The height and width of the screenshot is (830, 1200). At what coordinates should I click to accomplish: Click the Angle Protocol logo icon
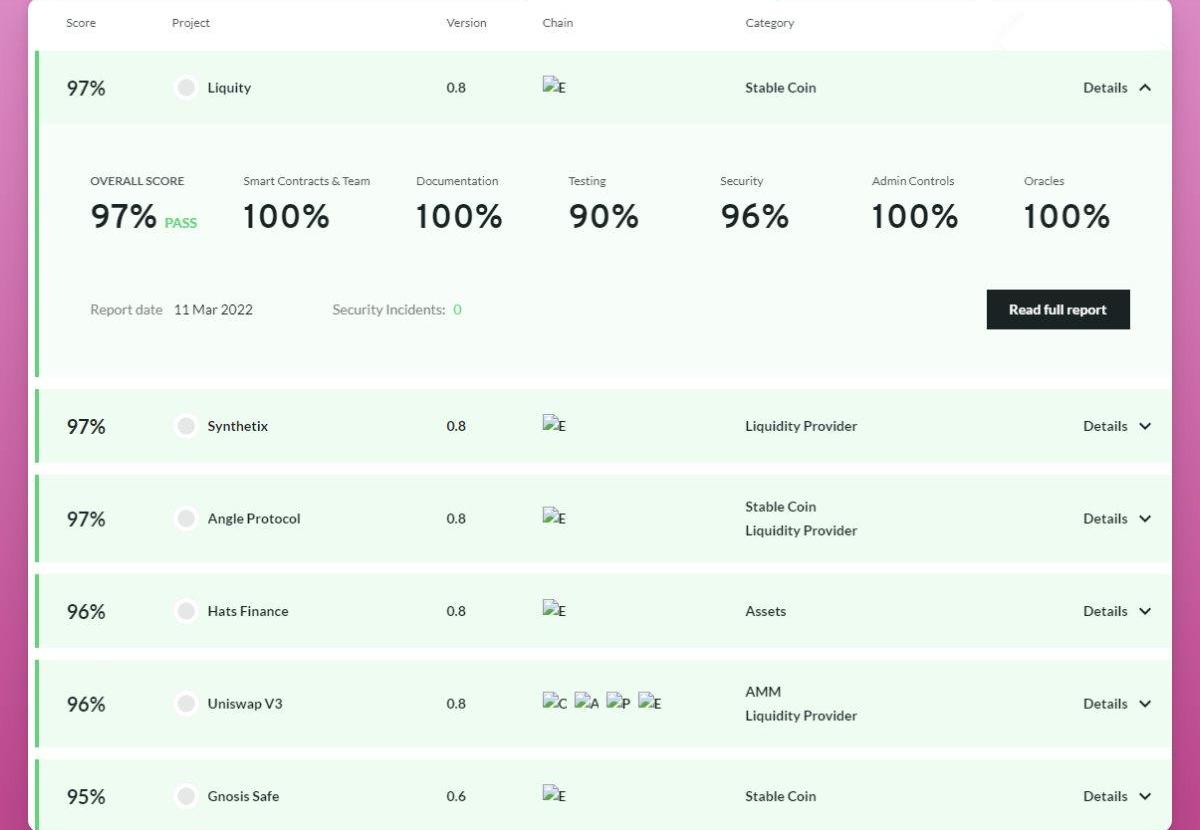click(x=186, y=519)
